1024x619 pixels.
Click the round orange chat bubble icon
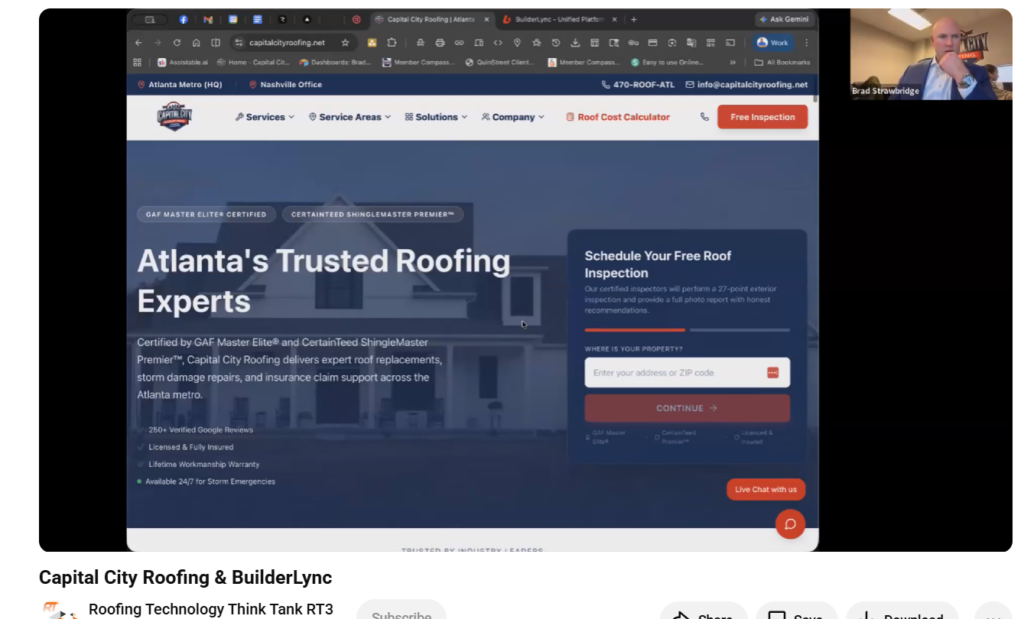[x=790, y=524]
